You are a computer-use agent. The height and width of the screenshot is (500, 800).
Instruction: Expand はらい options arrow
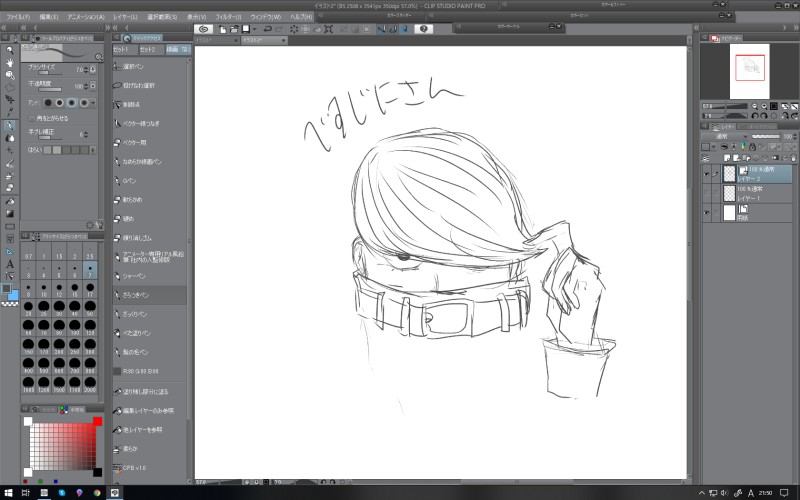[x=92, y=150]
